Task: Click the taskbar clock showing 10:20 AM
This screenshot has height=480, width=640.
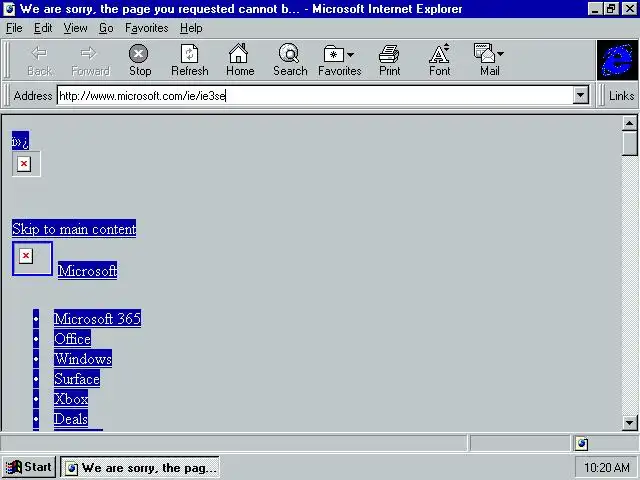Action: click(x=606, y=467)
